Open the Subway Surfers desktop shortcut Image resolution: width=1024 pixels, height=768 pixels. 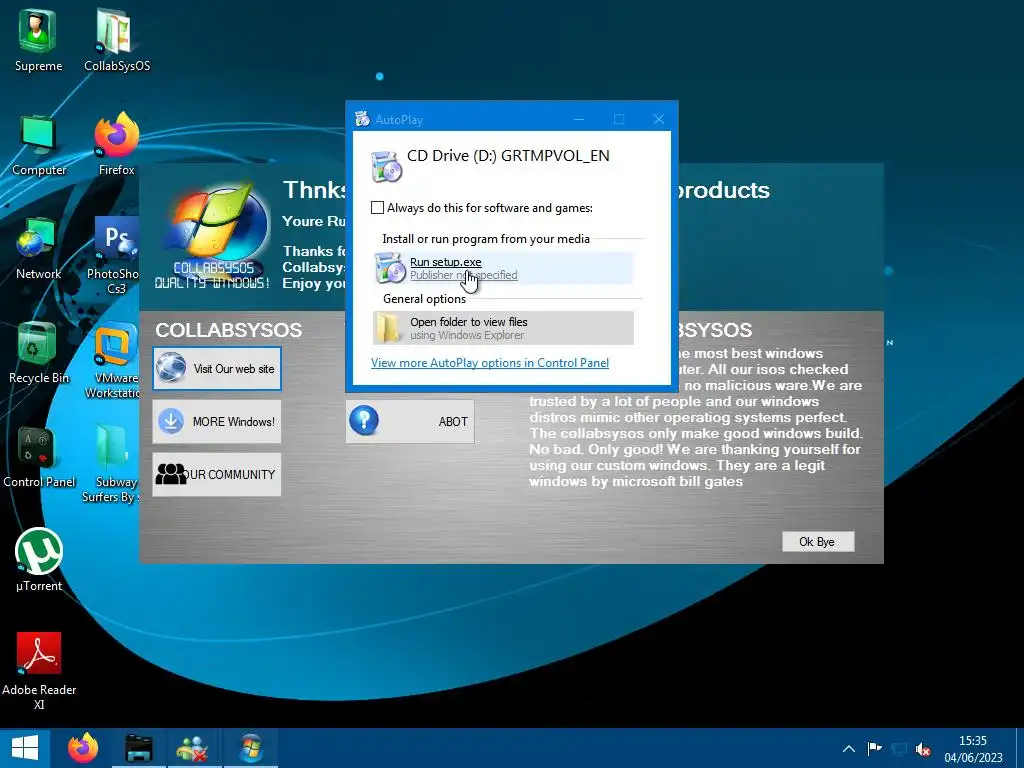point(111,464)
